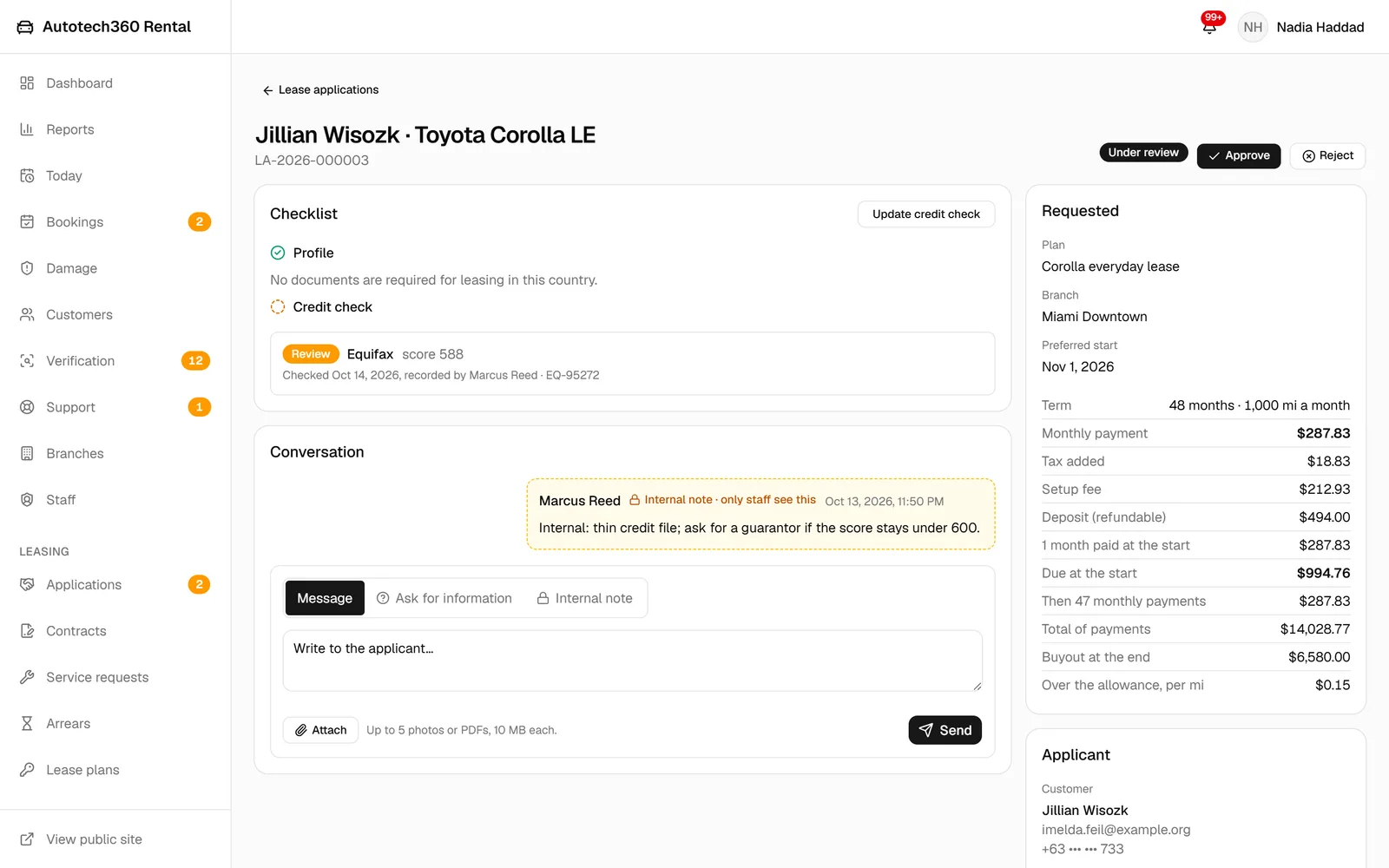The image size is (1389, 868).
Task: Click the application ID LA-2026-000003
Action: point(312,161)
